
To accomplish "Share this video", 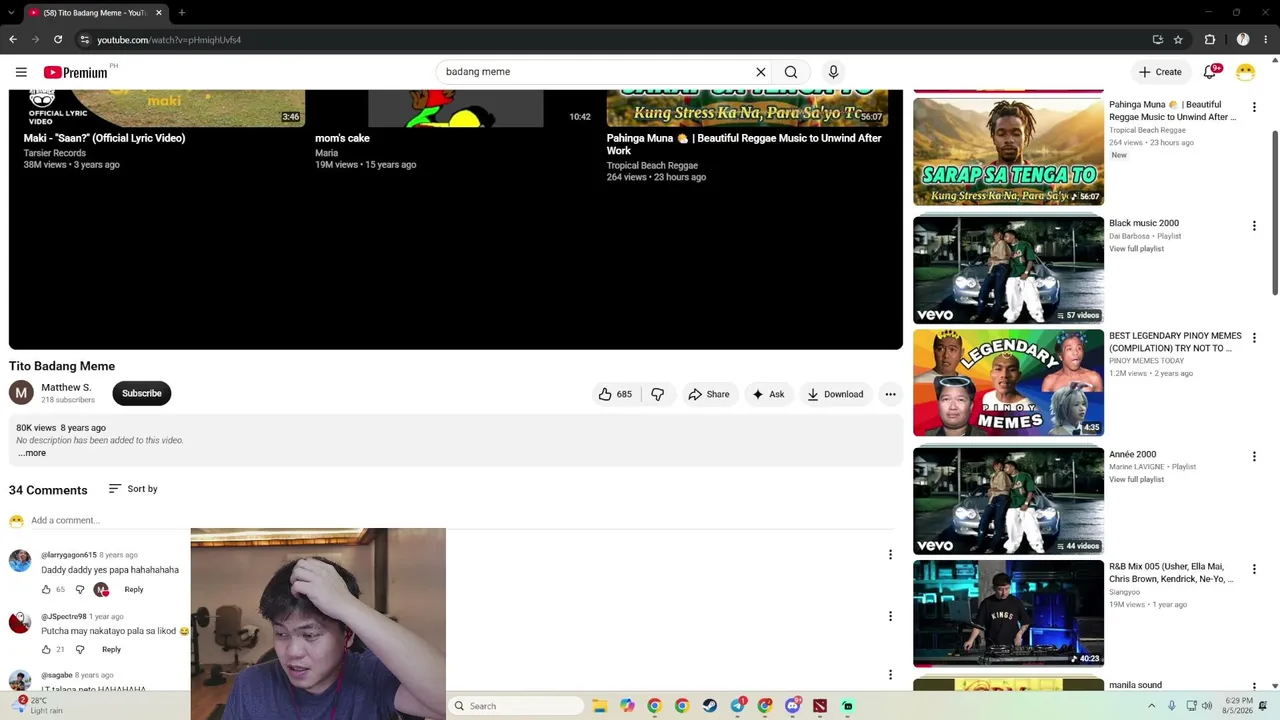I will coord(708,394).
